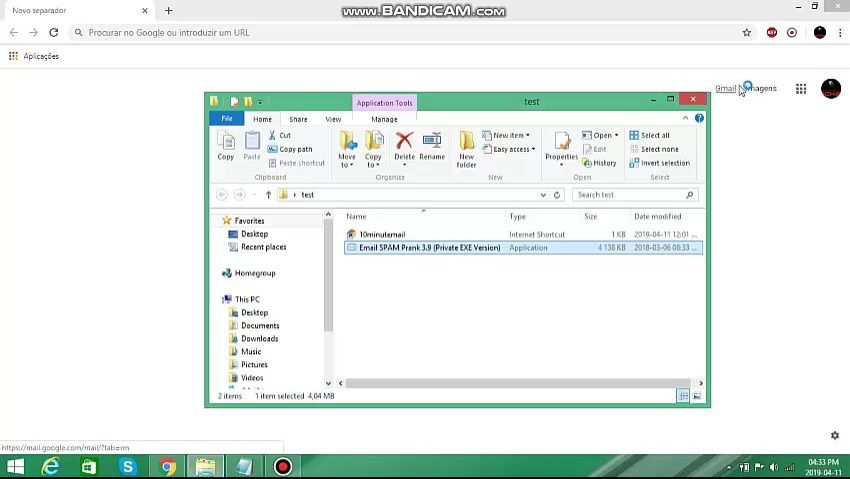This screenshot has height=479, width=850.
Task: Switch to large icons view in status bar
Action: coord(697,396)
